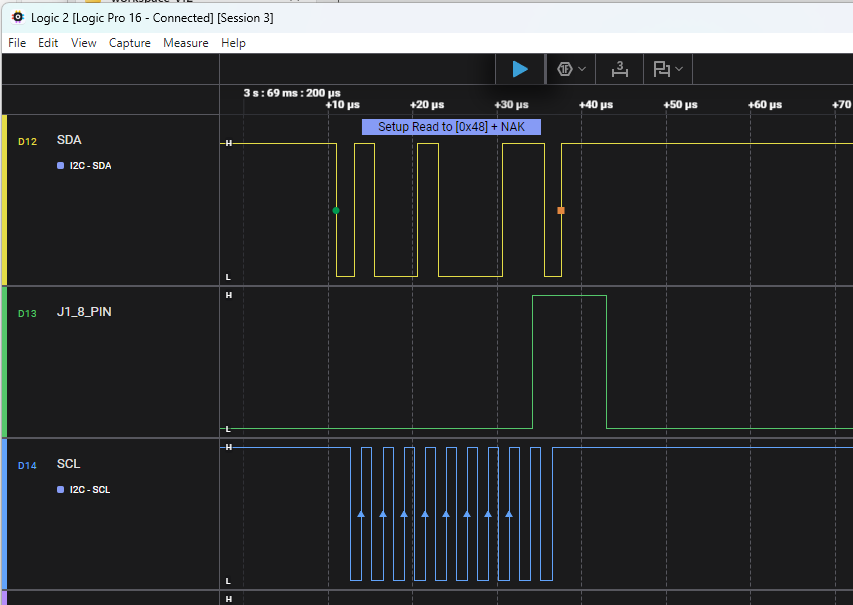853x605 pixels.
Task: Open the Measure menu
Action: pos(186,43)
